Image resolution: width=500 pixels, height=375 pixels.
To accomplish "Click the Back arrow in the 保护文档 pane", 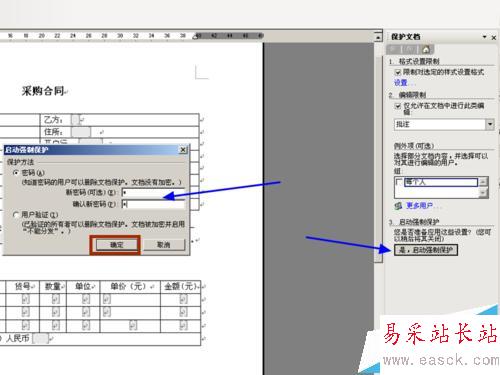I will (394, 49).
